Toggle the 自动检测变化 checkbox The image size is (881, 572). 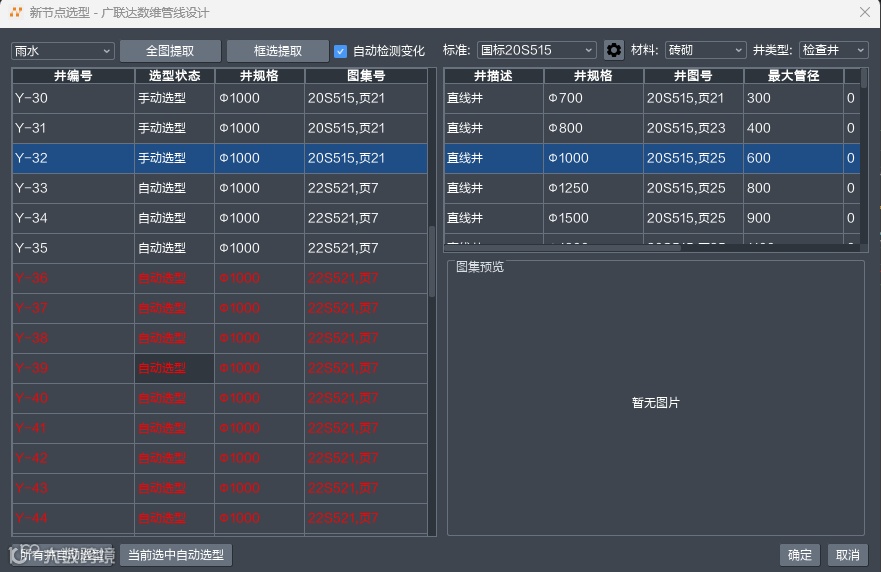pyautogui.click(x=340, y=51)
